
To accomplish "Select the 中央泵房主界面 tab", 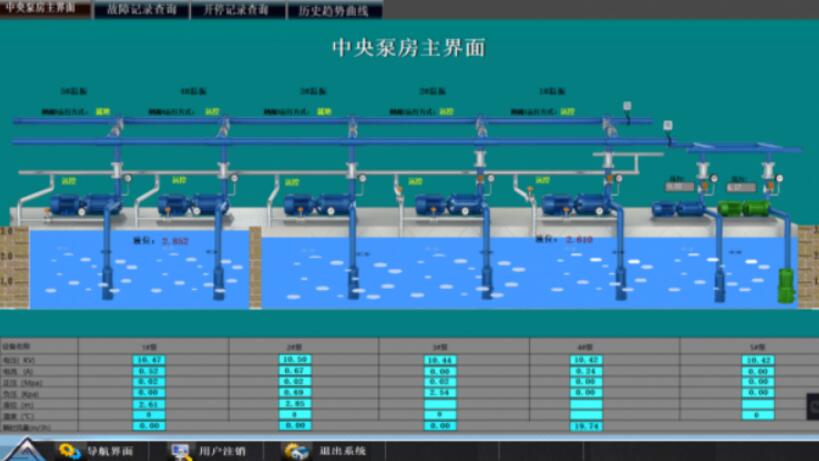I will click(x=42, y=8).
